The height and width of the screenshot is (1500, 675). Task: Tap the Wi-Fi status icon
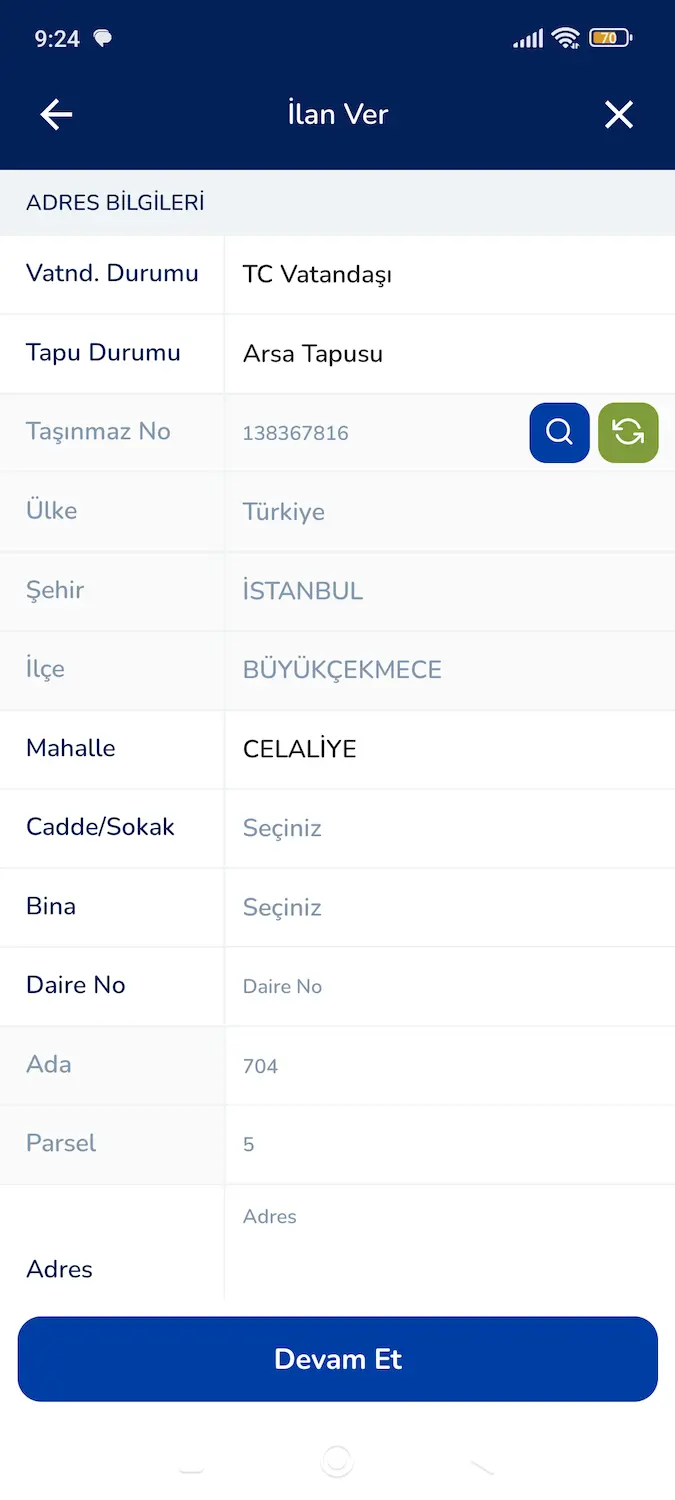click(x=566, y=39)
